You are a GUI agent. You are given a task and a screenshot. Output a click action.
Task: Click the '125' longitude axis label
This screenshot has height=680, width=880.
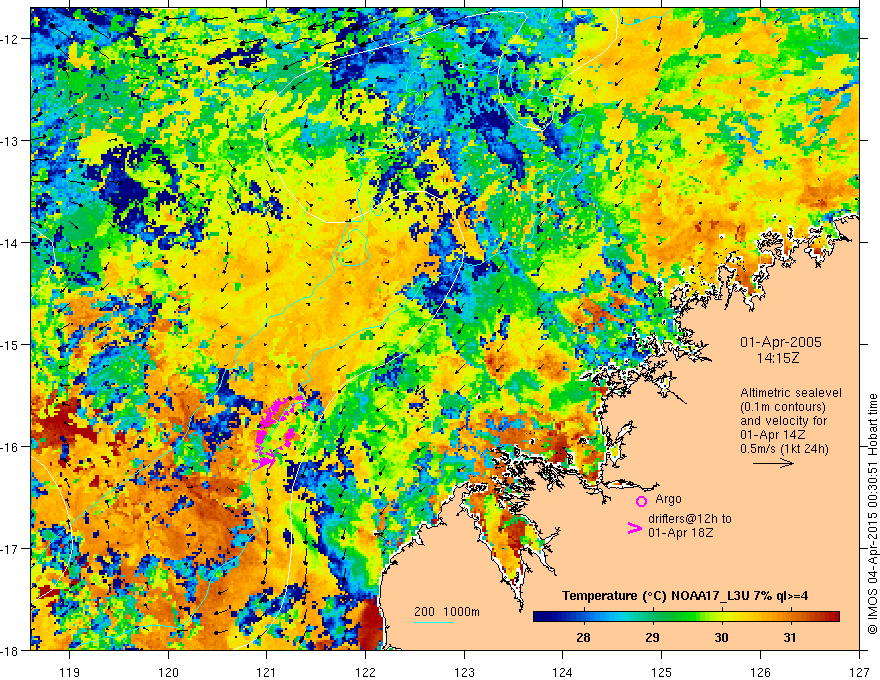[x=662, y=672]
